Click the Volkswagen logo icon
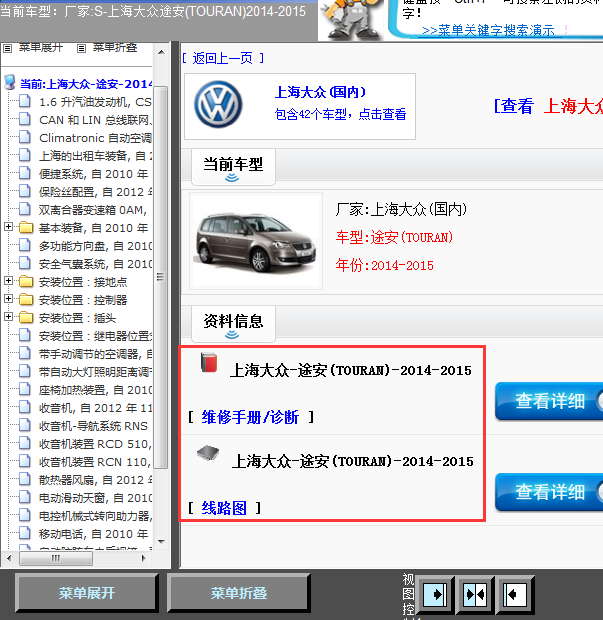 click(x=218, y=105)
